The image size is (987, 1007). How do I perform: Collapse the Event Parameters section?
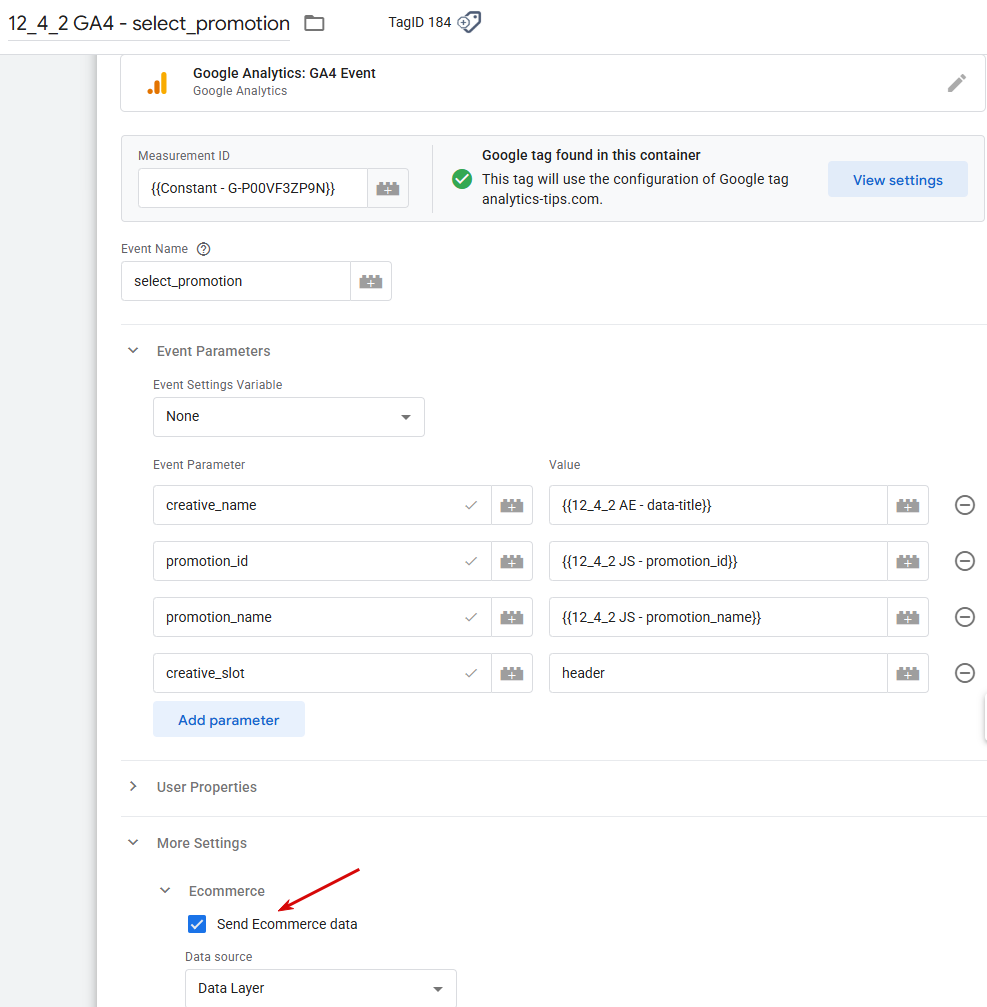pyautogui.click(x=133, y=351)
